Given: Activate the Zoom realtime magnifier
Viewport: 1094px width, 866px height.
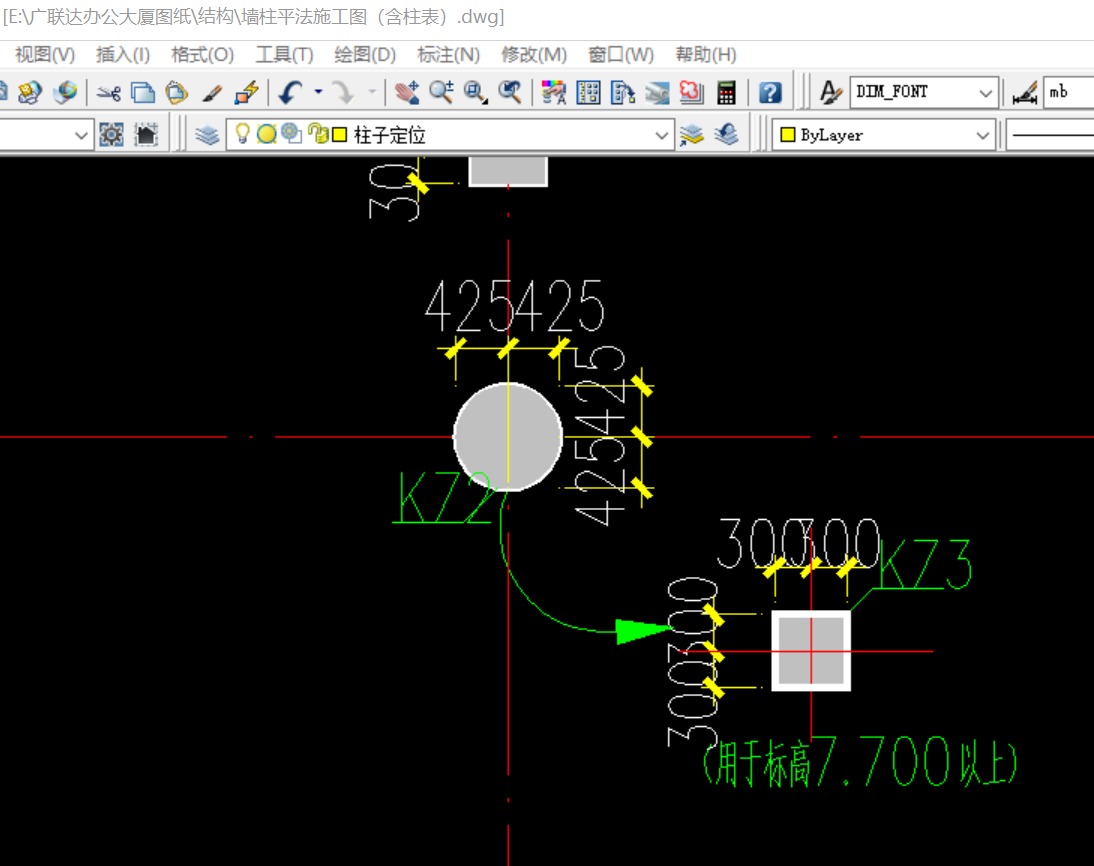Looking at the screenshot, I should click(x=441, y=92).
